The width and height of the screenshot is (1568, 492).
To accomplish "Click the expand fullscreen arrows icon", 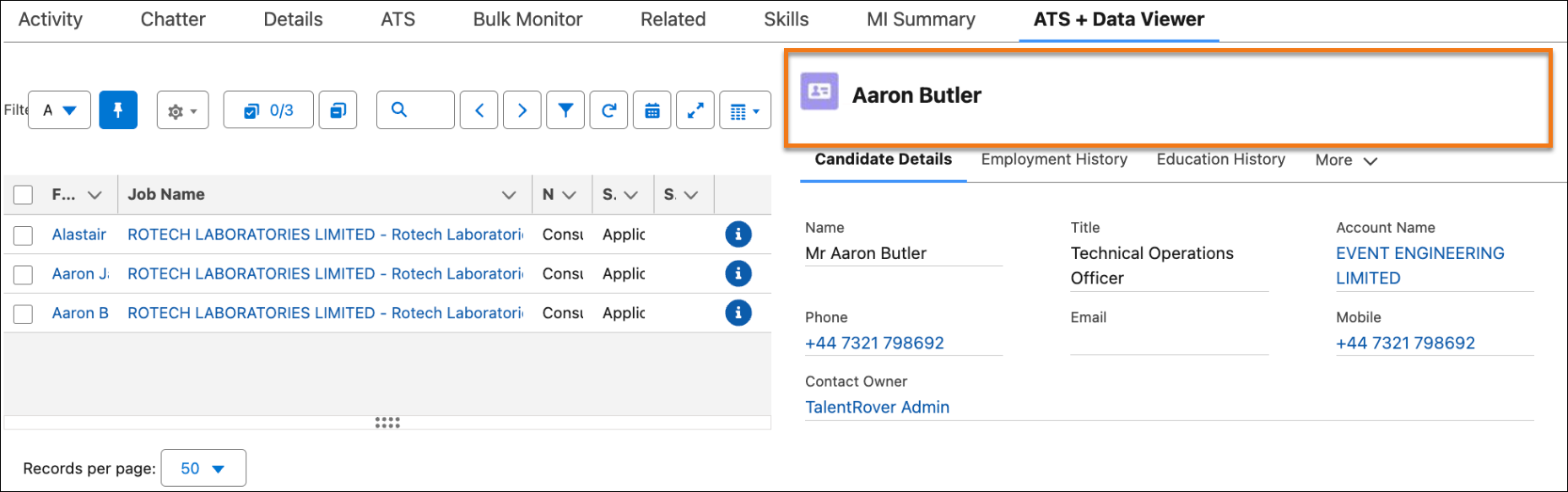I will click(x=695, y=110).
